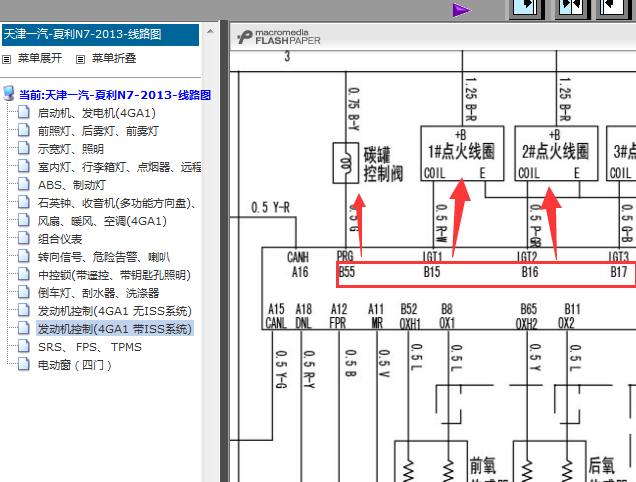Click the page icon next to 中控锁
Screen dimensions: 636x482
coord(24,274)
